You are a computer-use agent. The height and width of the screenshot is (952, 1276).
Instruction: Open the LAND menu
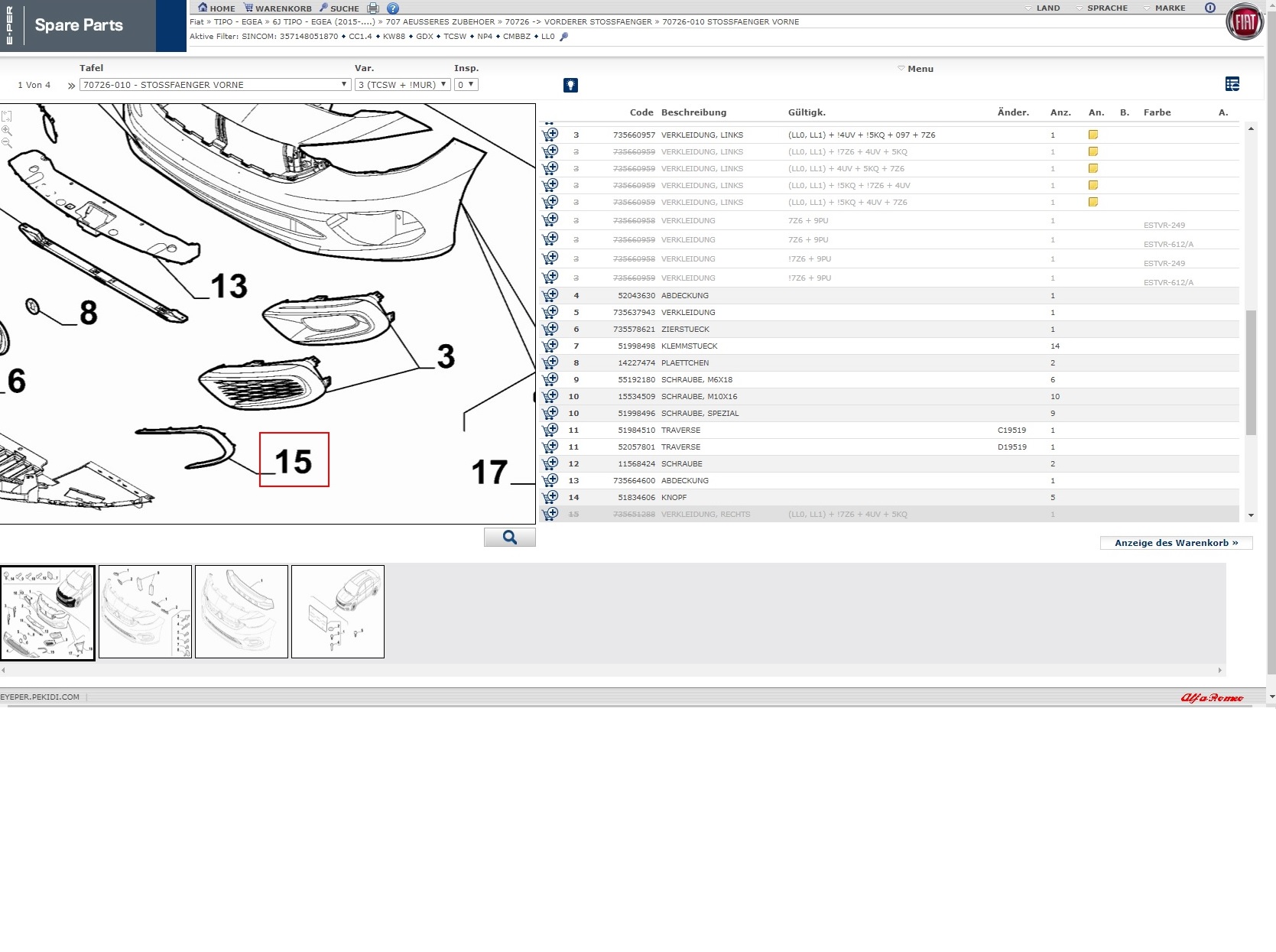pyautogui.click(x=1043, y=8)
